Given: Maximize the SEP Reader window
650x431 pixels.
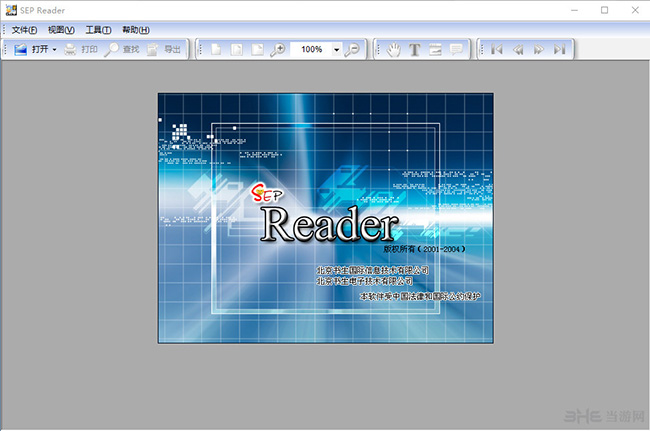Looking at the screenshot, I should [604, 10].
